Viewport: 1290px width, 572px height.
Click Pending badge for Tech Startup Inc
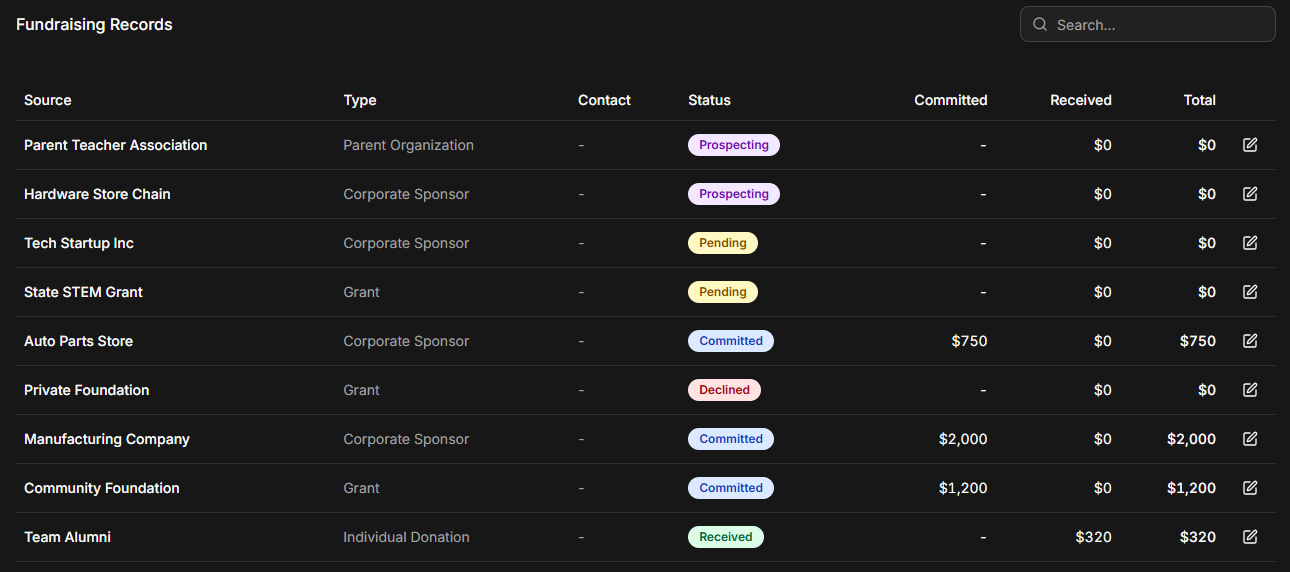coord(722,243)
